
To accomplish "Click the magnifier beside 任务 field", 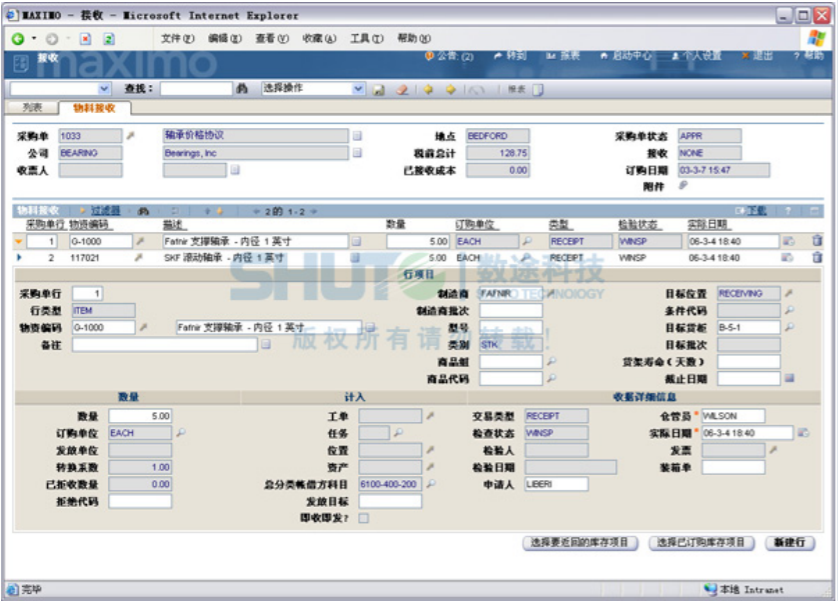I will coord(398,433).
